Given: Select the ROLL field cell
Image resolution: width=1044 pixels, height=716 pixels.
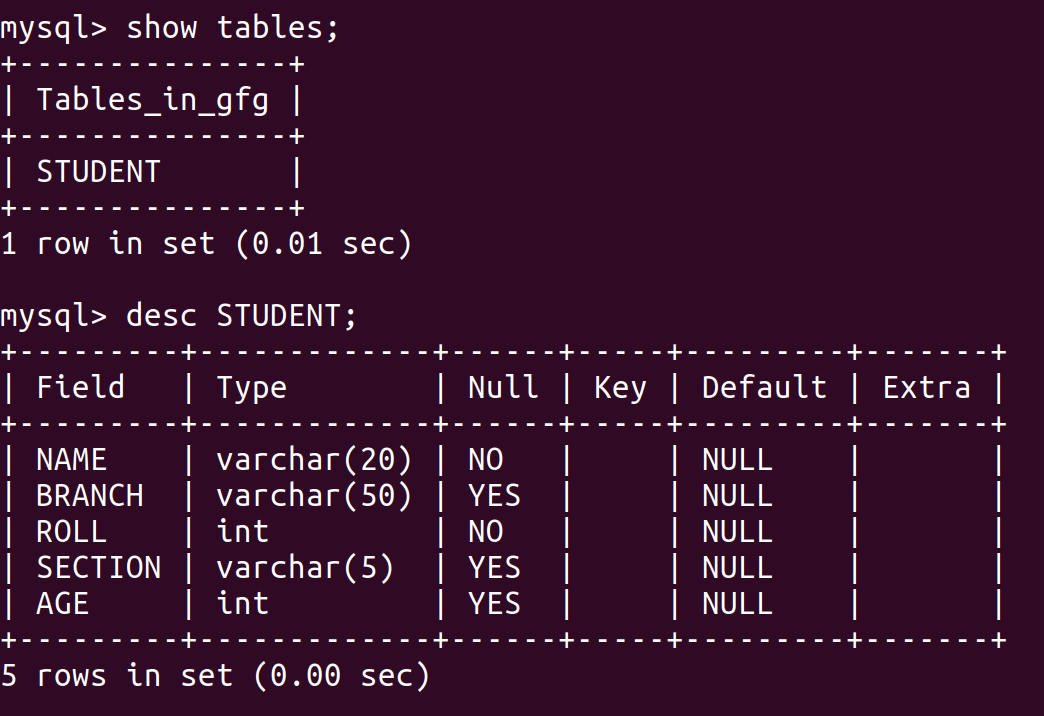Looking at the screenshot, I should tap(71, 532).
